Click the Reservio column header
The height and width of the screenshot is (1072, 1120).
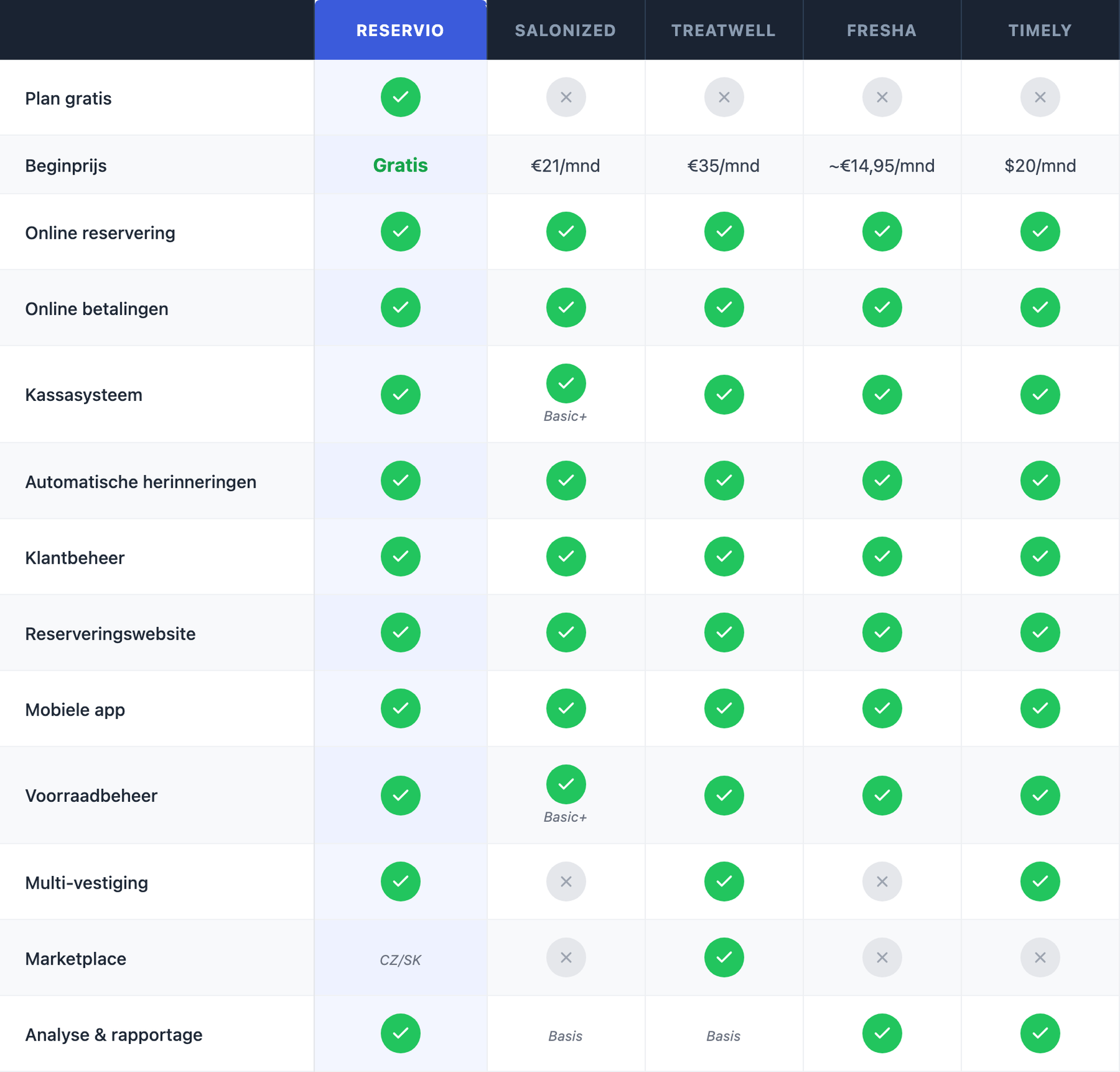coord(400,30)
